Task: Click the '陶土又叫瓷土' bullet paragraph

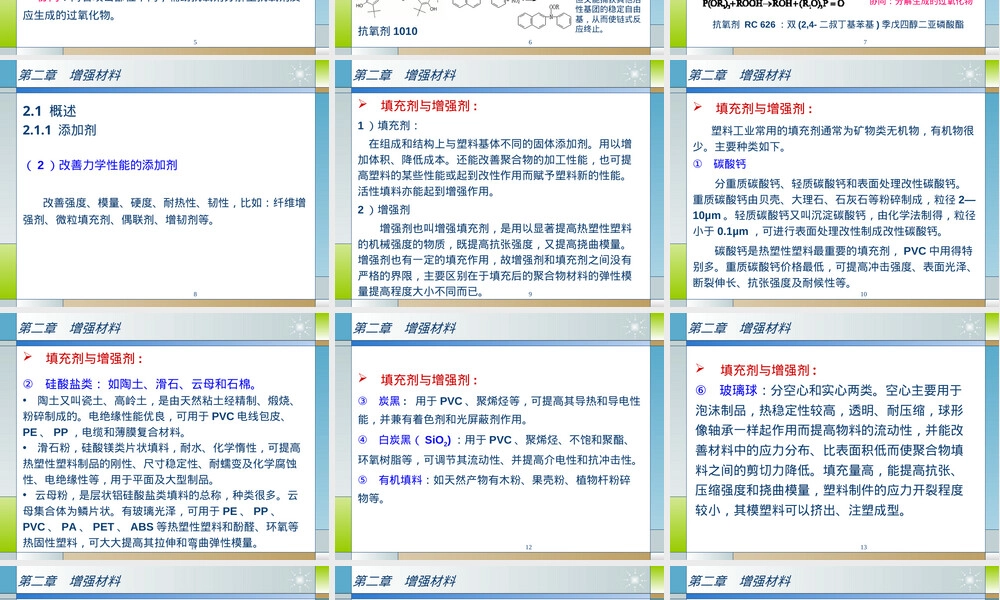Action: [158, 416]
